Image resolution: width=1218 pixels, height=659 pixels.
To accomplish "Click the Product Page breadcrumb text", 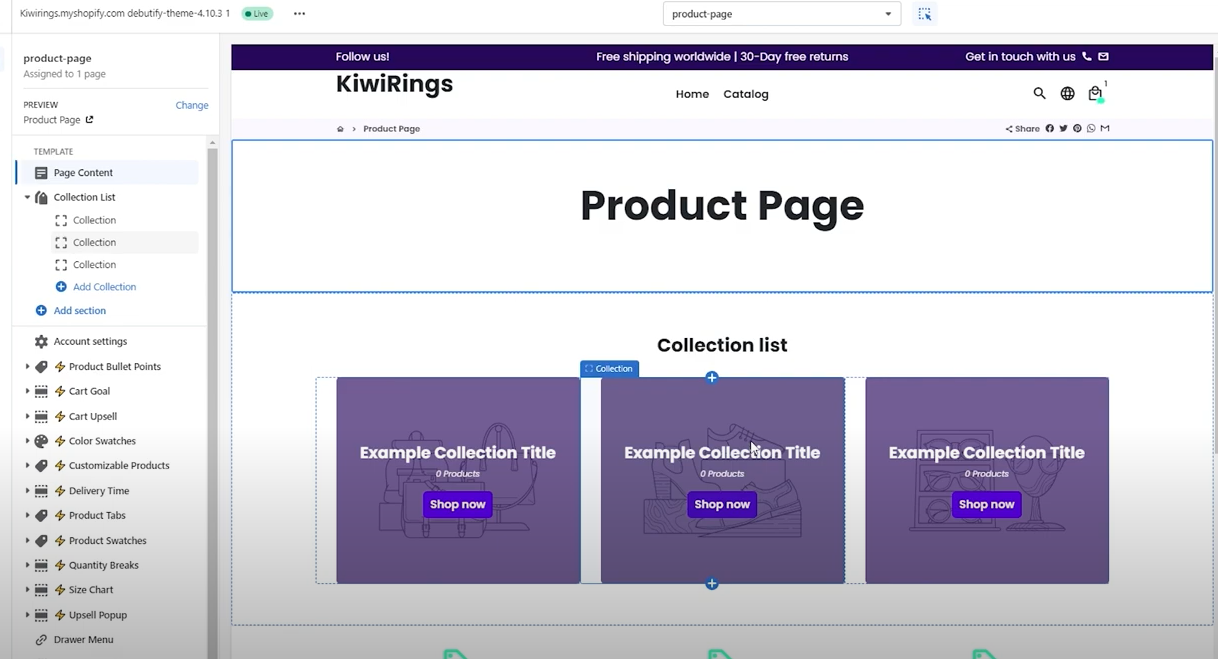I will (391, 129).
